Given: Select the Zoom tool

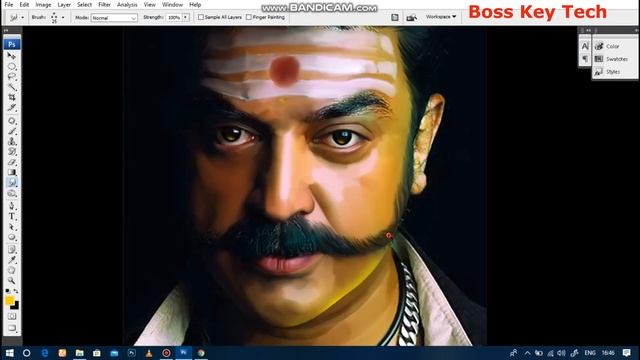Looking at the screenshot, I should pyautogui.click(x=12, y=280).
